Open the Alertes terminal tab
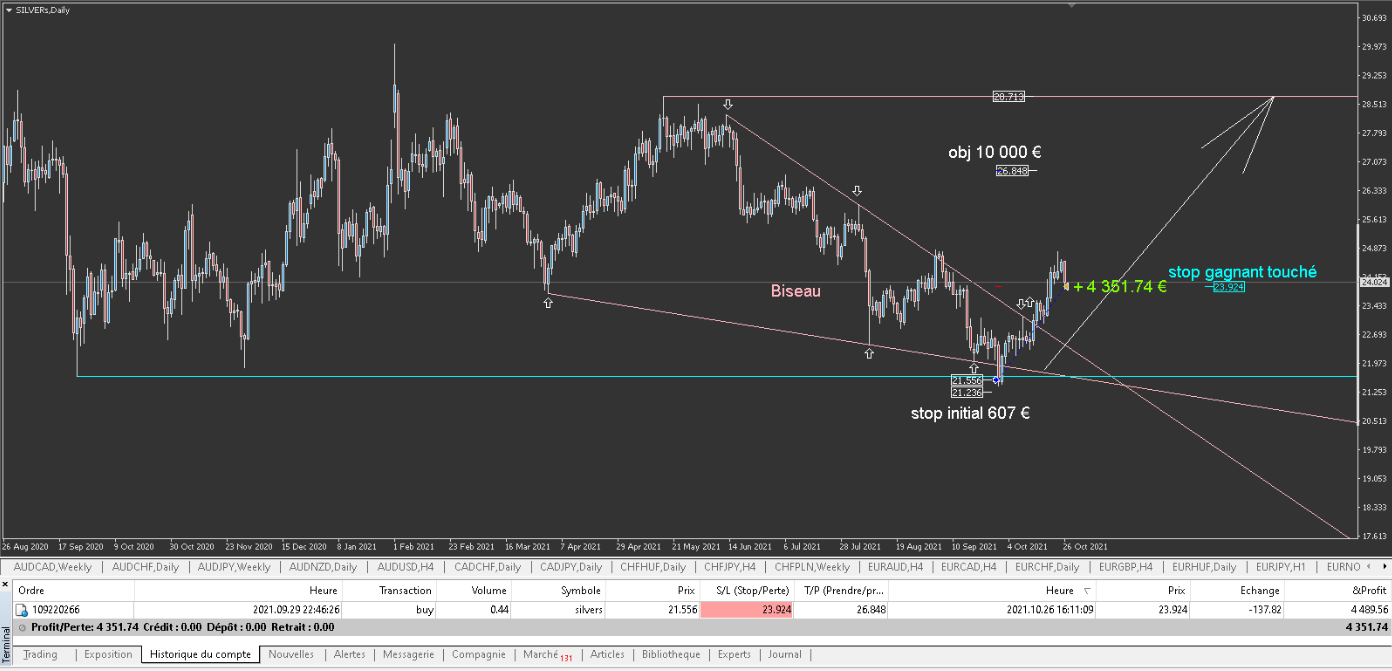Image resolution: width=1392 pixels, height=671 pixels. (x=349, y=654)
